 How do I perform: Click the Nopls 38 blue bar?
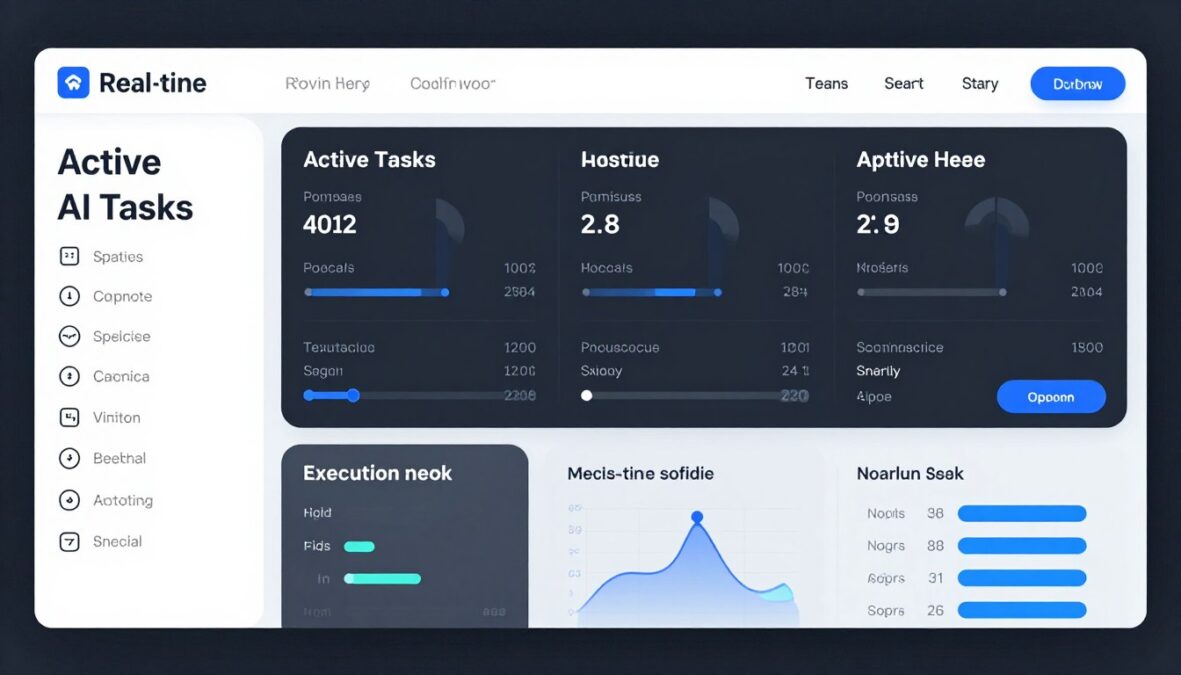pyautogui.click(x=1022, y=514)
